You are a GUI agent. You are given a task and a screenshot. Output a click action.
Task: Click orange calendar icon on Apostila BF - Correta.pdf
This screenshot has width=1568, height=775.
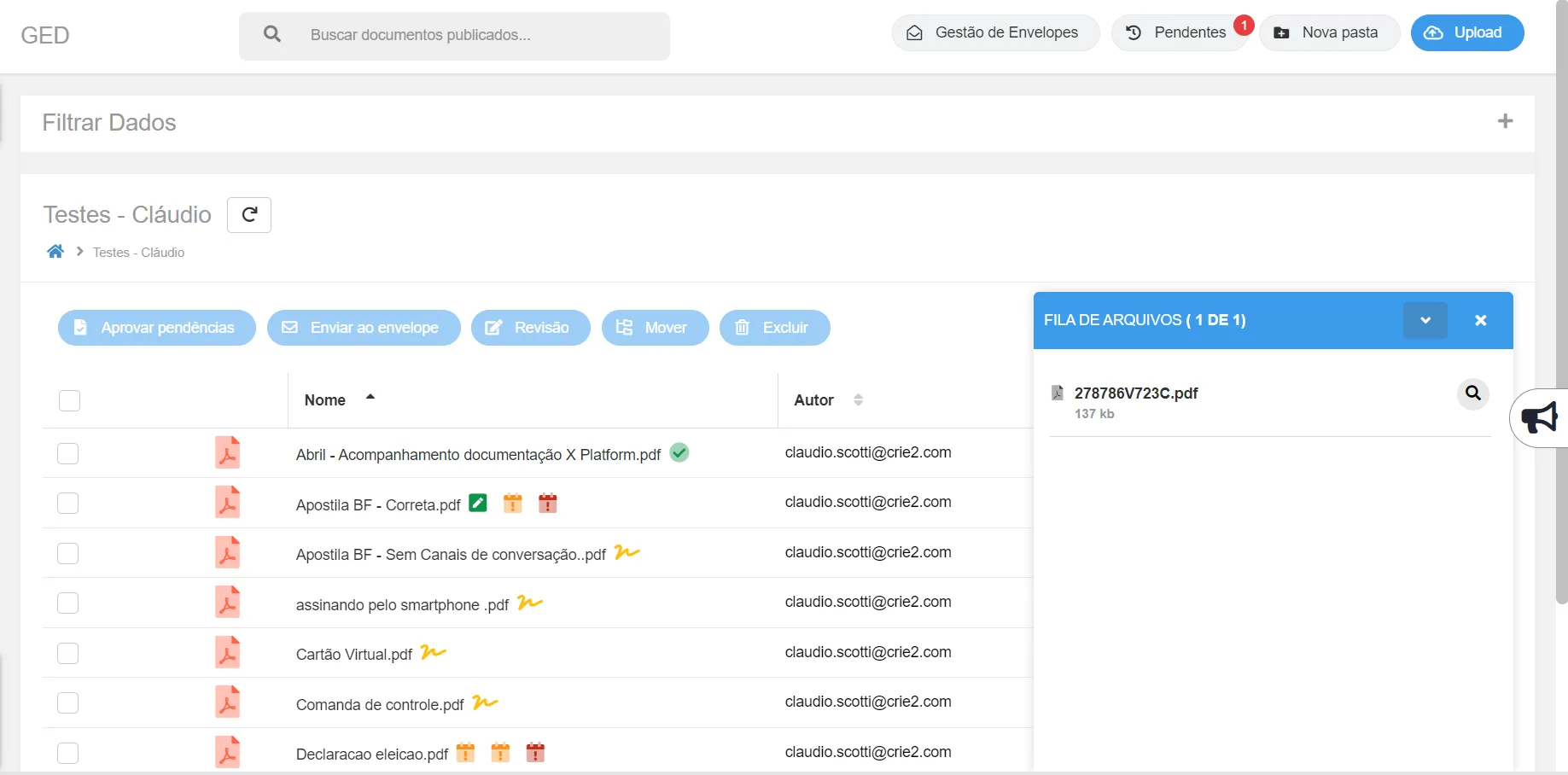point(512,503)
